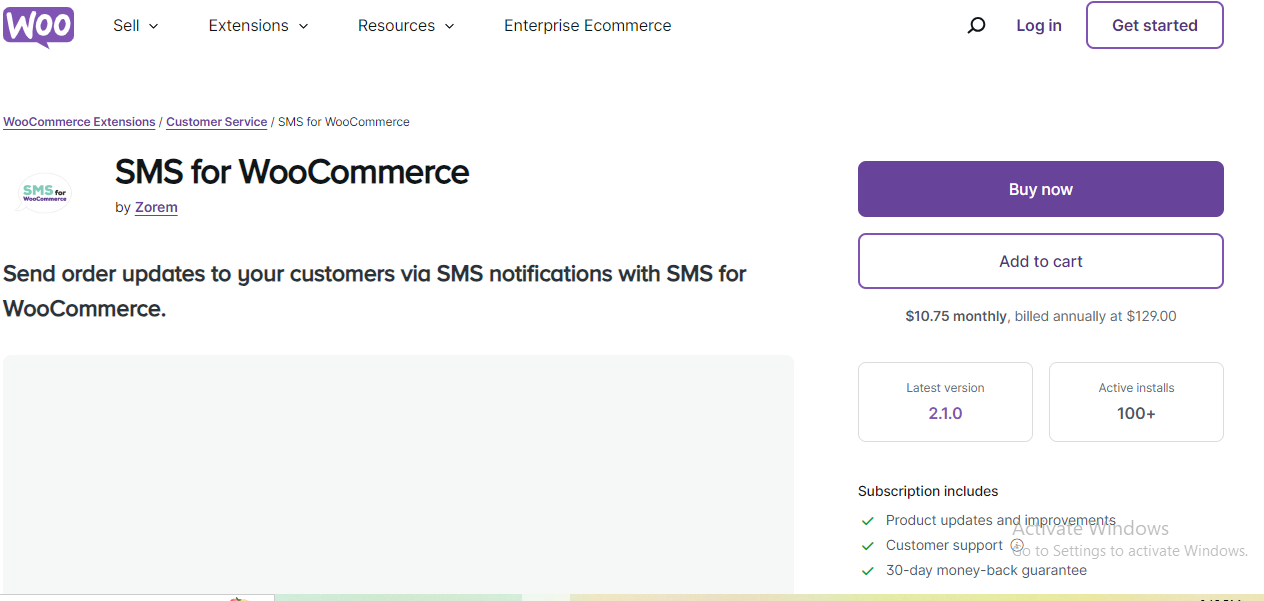The height and width of the screenshot is (601, 1264).
Task: Open the search magnifier icon
Action: 976,26
